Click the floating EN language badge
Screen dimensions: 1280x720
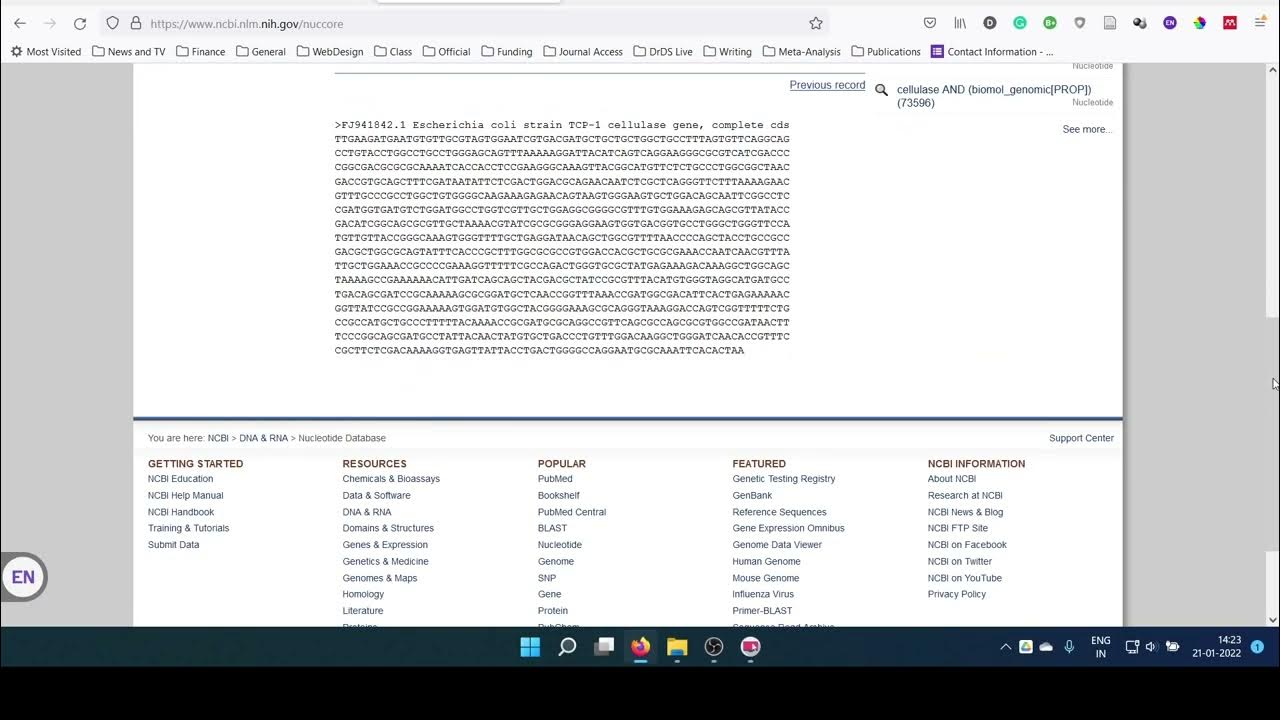click(x=23, y=577)
